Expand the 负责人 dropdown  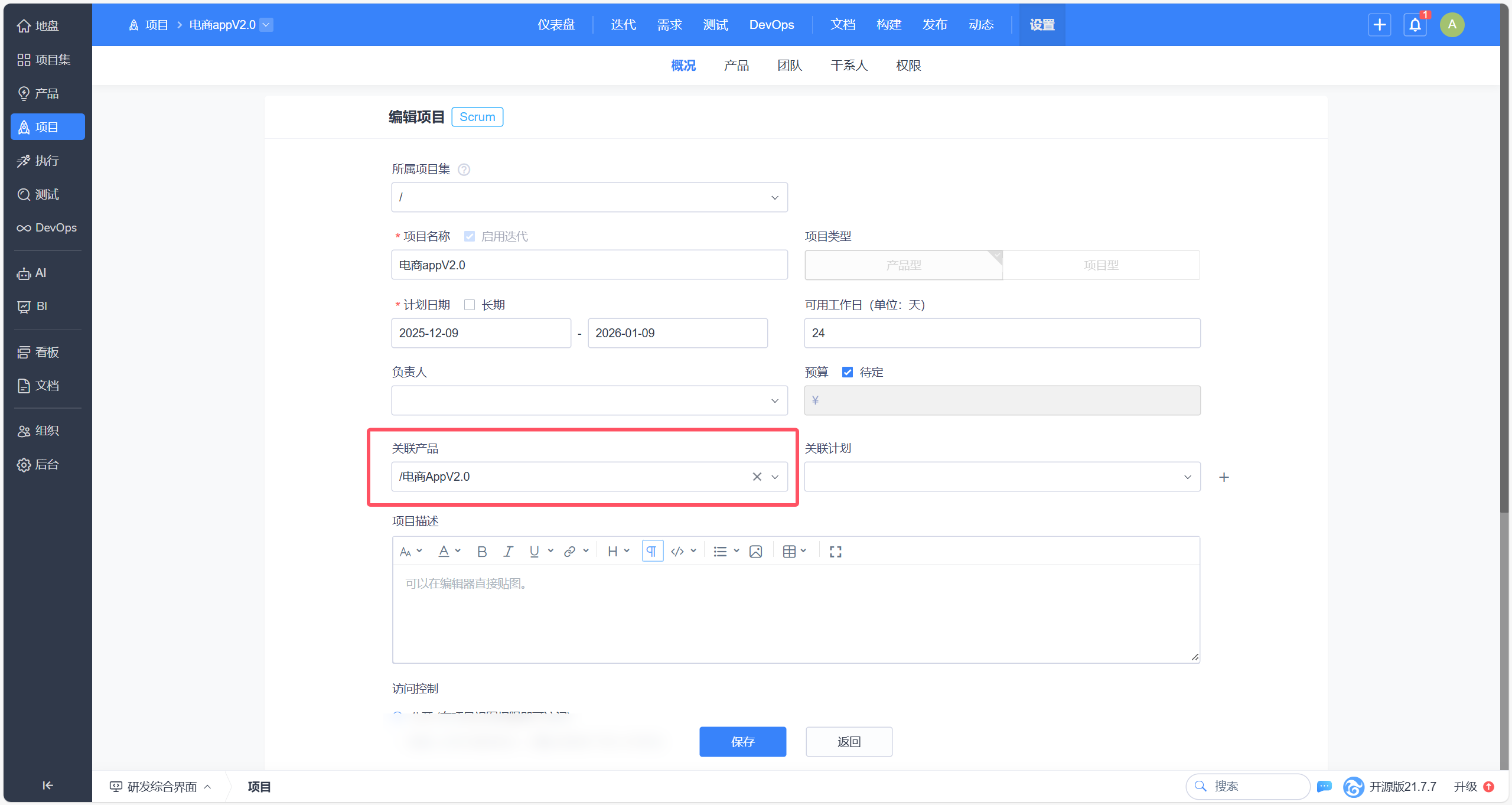point(589,400)
